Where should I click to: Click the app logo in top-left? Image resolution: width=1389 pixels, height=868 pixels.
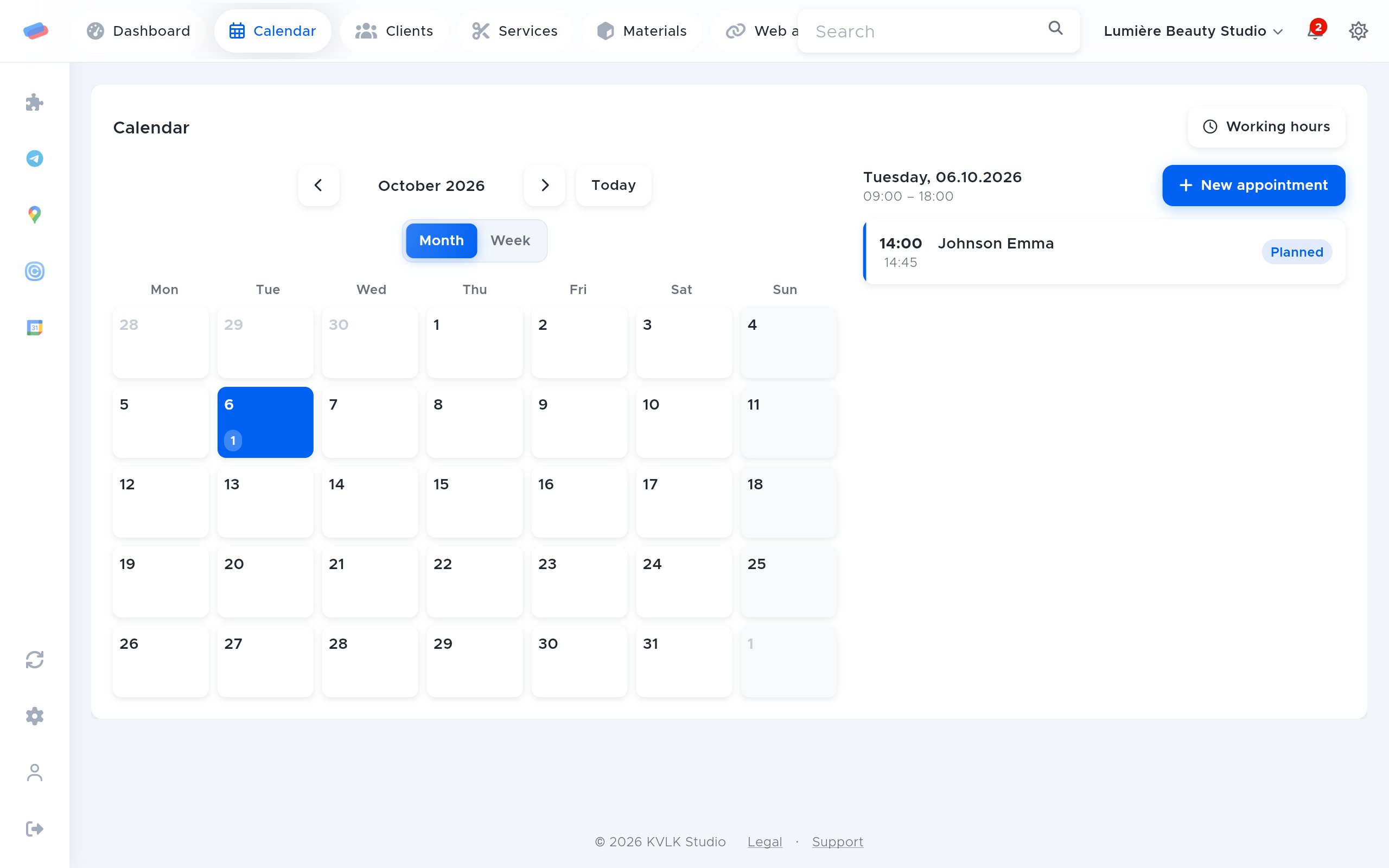pos(36,30)
